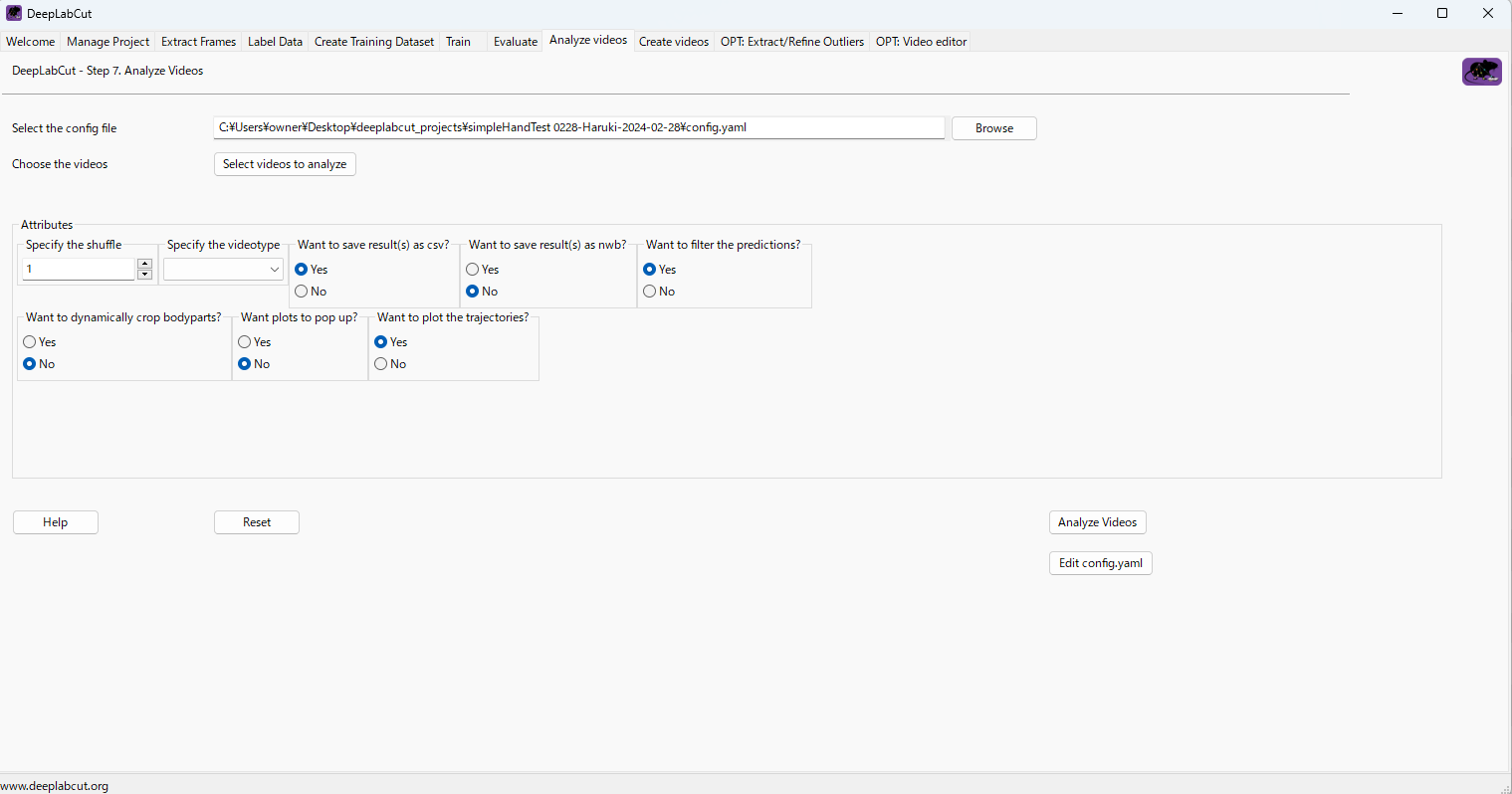1512x794 pixels.
Task: Minimize the DeepLabCut window
Action: pos(1398,13)
